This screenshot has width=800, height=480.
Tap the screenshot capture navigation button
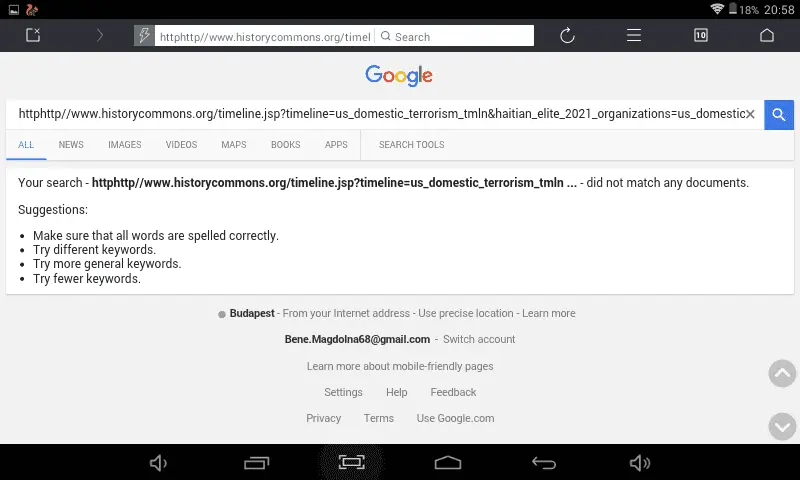(352, 462)
